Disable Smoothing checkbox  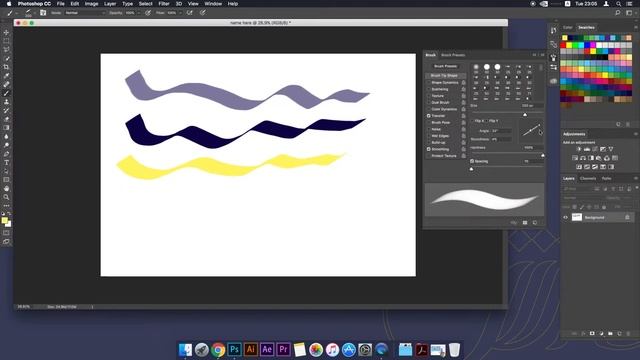coord(429,149)
